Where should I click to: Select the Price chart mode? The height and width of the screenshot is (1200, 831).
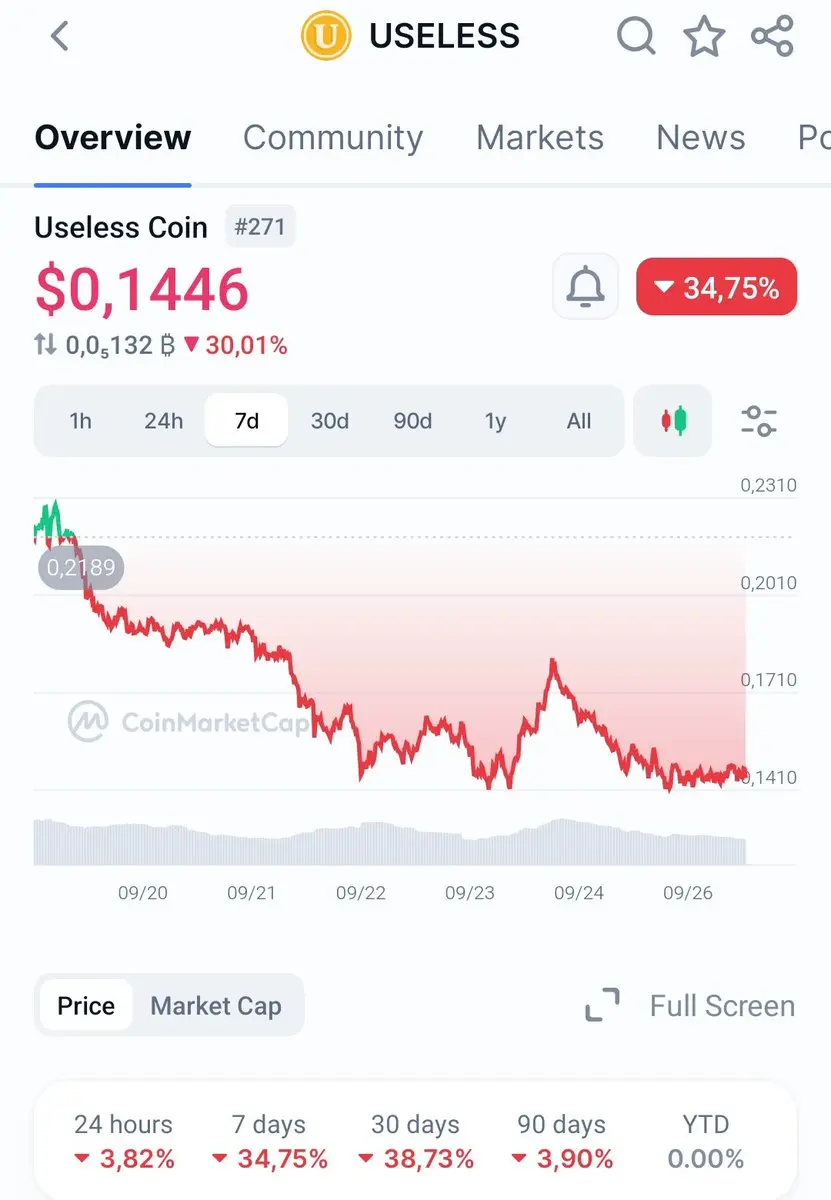pos(86,1006)
